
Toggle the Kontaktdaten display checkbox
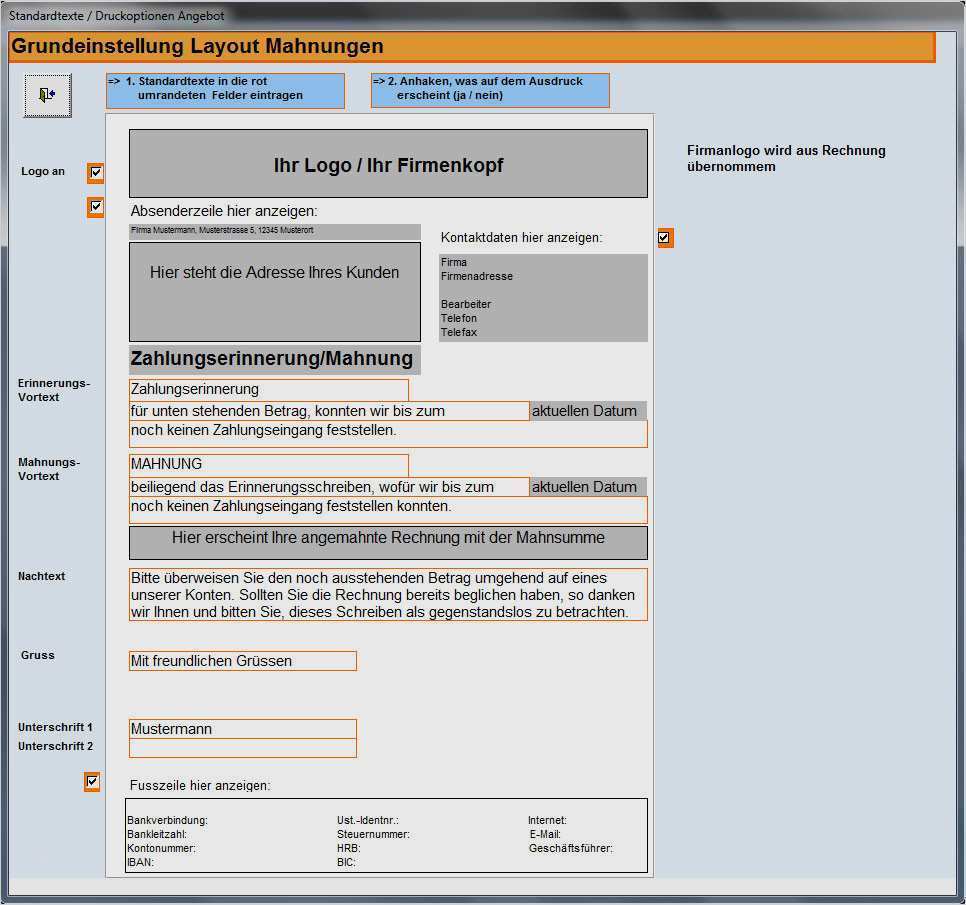pyautogui.click(x=664, y=238)
